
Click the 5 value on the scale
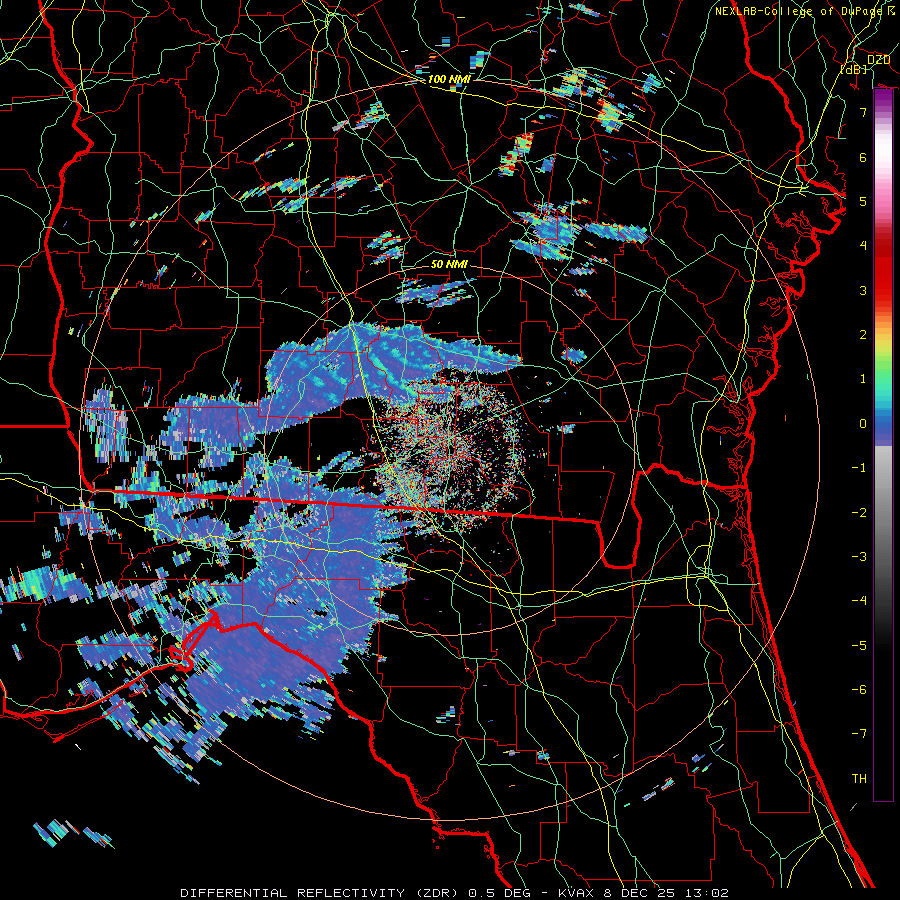pyautogui.click(x=863, y=201)
